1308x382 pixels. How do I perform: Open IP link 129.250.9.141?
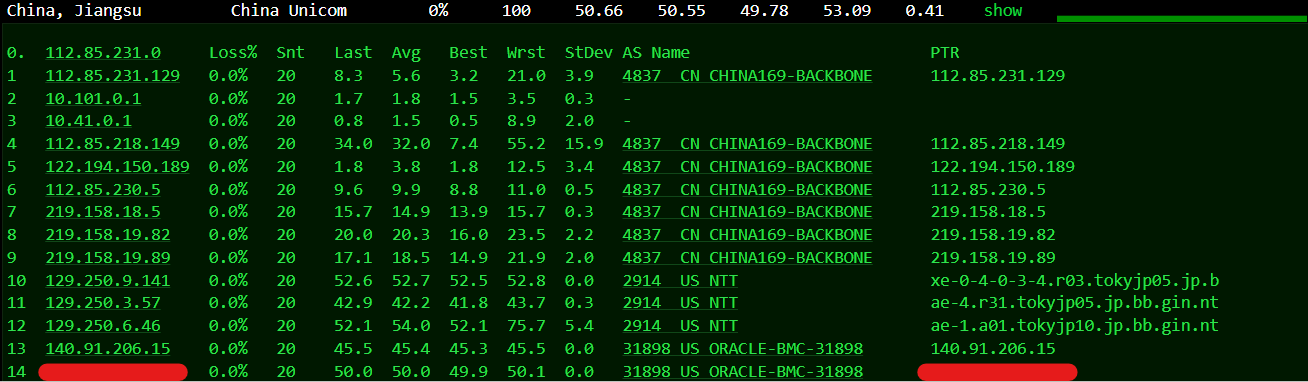(108, 281)
